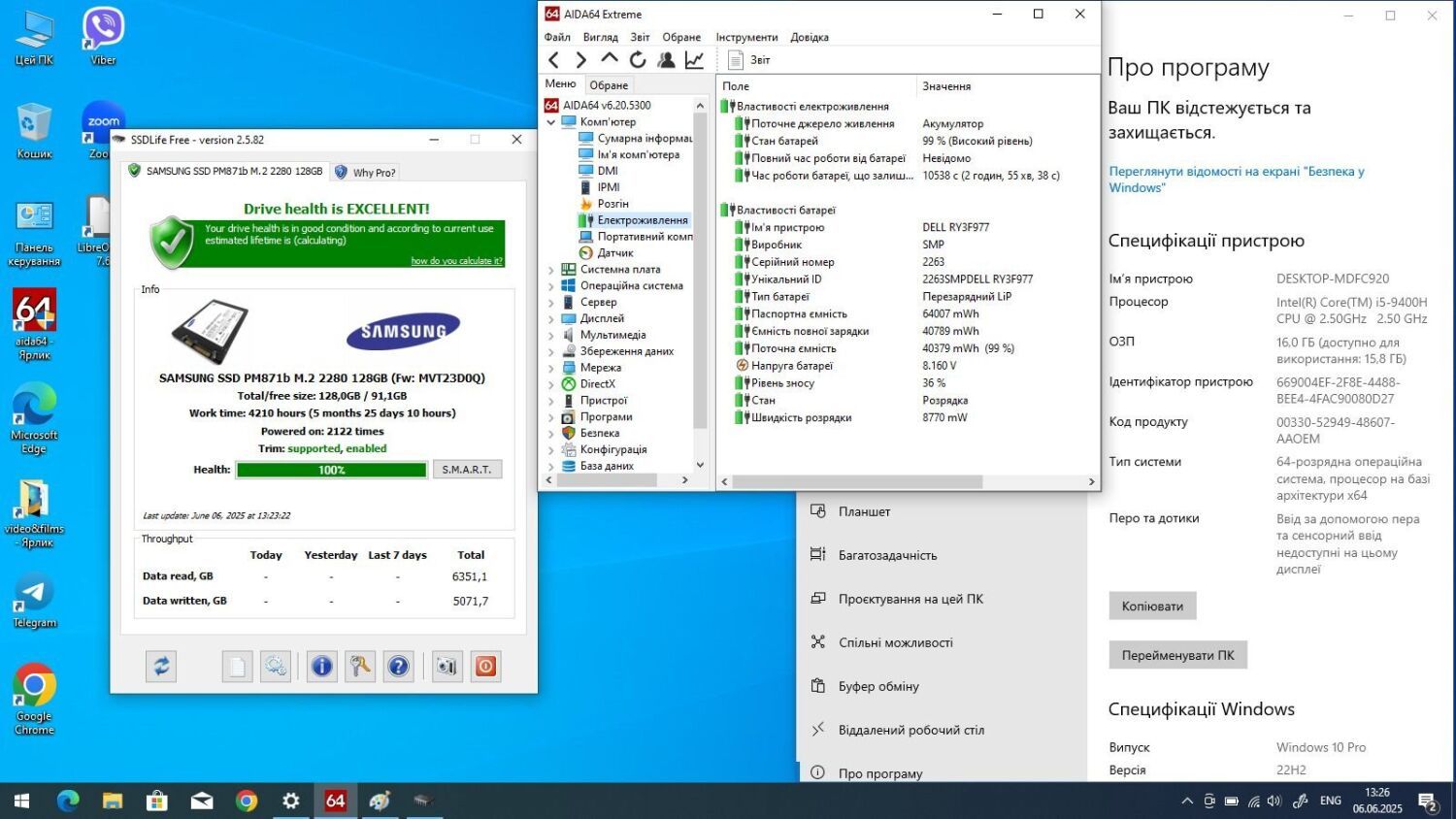
Task: Click the refresh icon in SSDLife toolbar
Action: point(161,667)
